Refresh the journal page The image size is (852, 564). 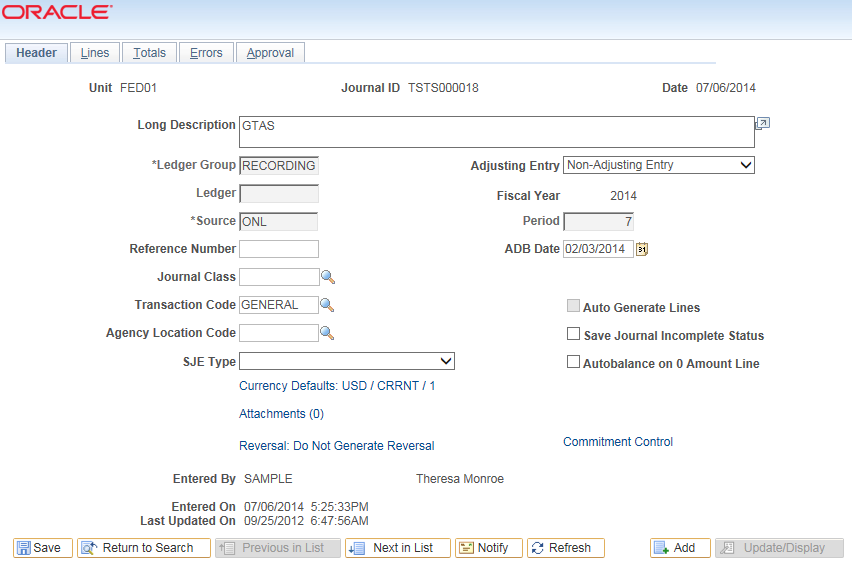(566, 548)
